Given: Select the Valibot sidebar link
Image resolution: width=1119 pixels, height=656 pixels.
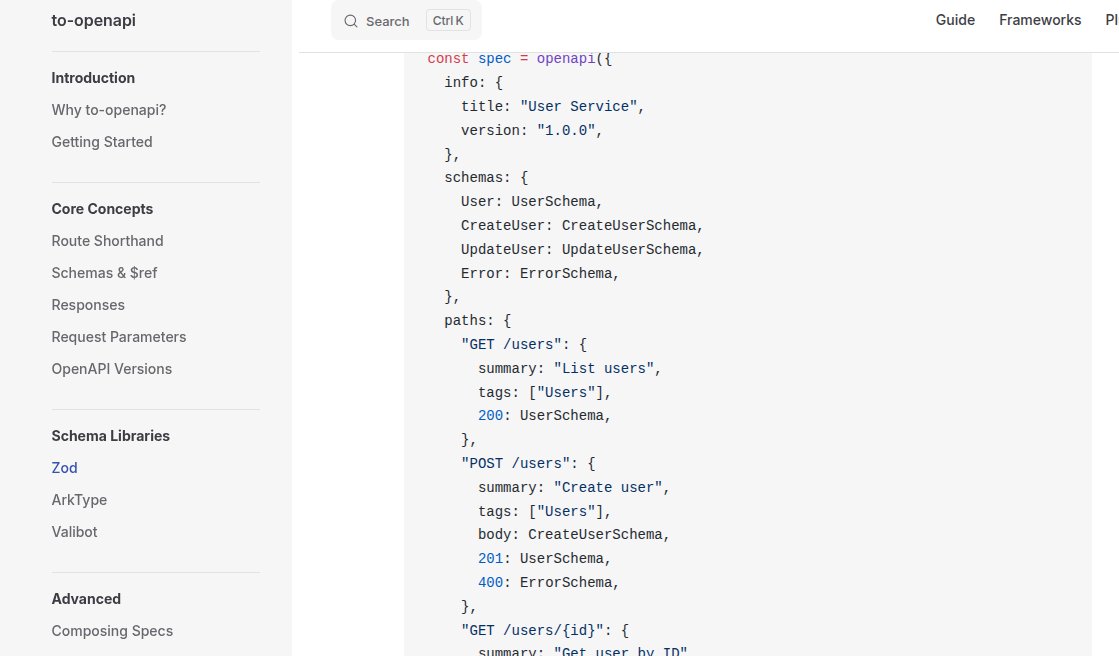Looking at the screenshot, I should pyautogui.click(x=74, y=532).
